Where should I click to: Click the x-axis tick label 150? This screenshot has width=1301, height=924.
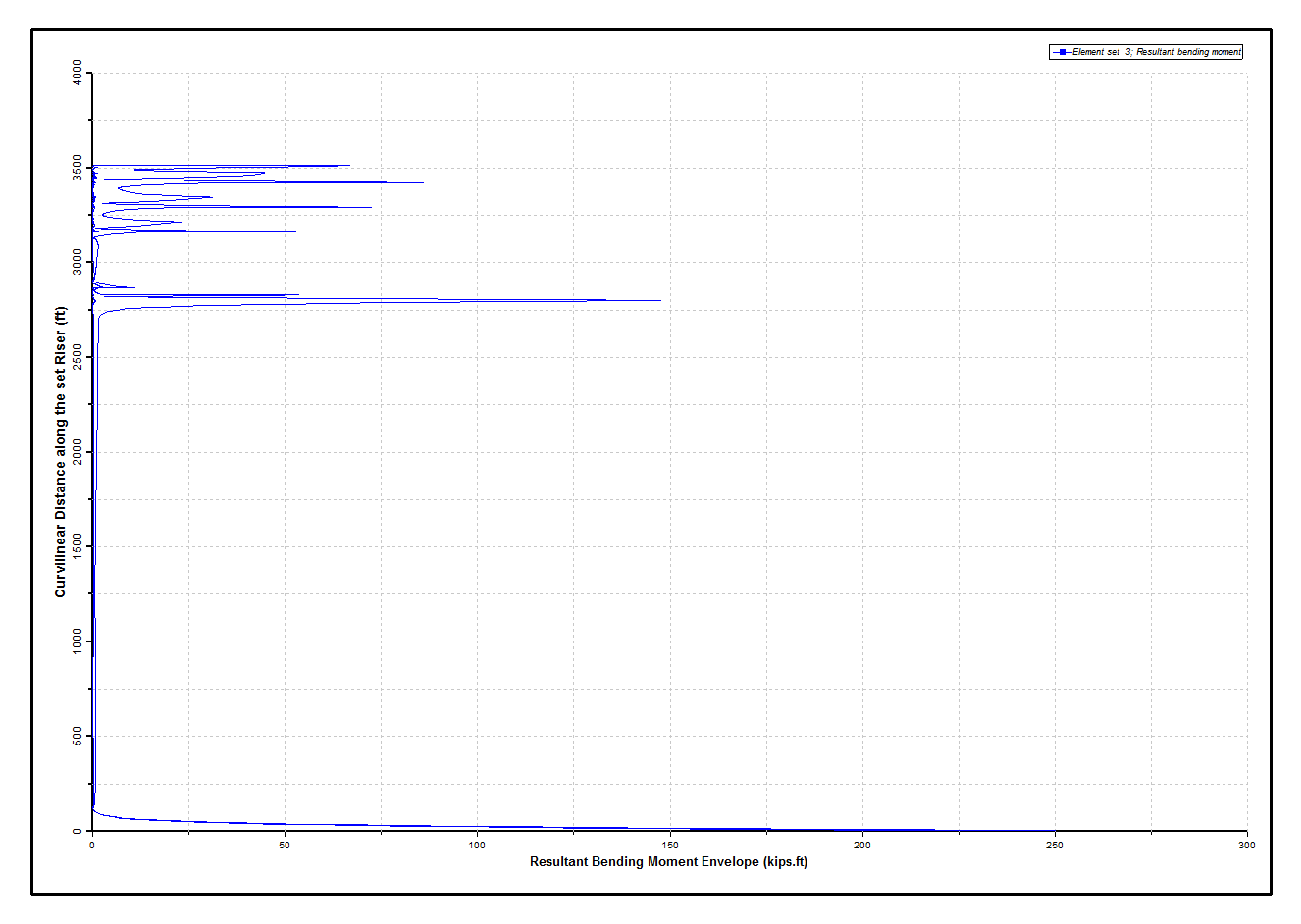(x=669, y=846)
